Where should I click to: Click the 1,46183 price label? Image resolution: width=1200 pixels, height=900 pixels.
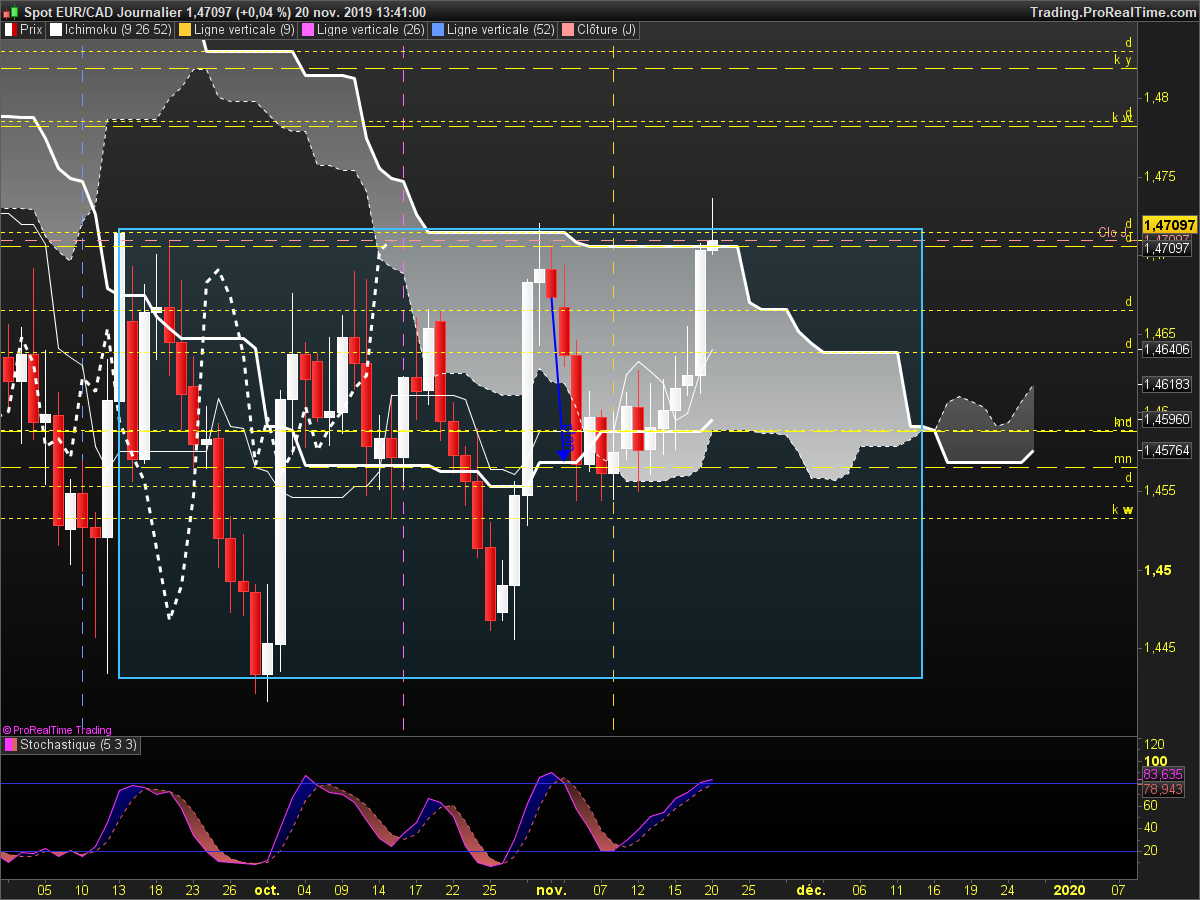click(x=1166, y=384)
